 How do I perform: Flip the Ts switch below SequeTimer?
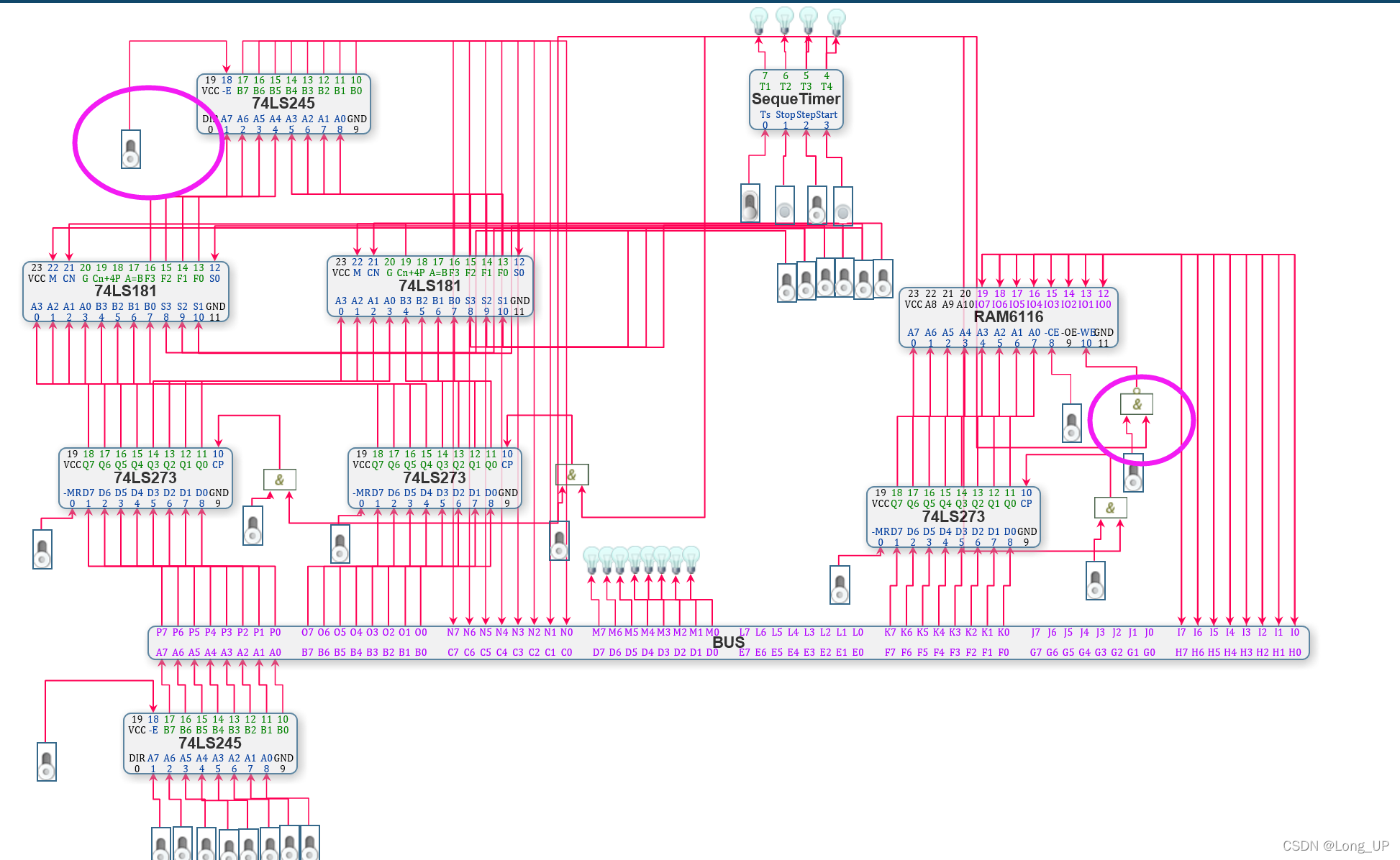click(750, 203)
